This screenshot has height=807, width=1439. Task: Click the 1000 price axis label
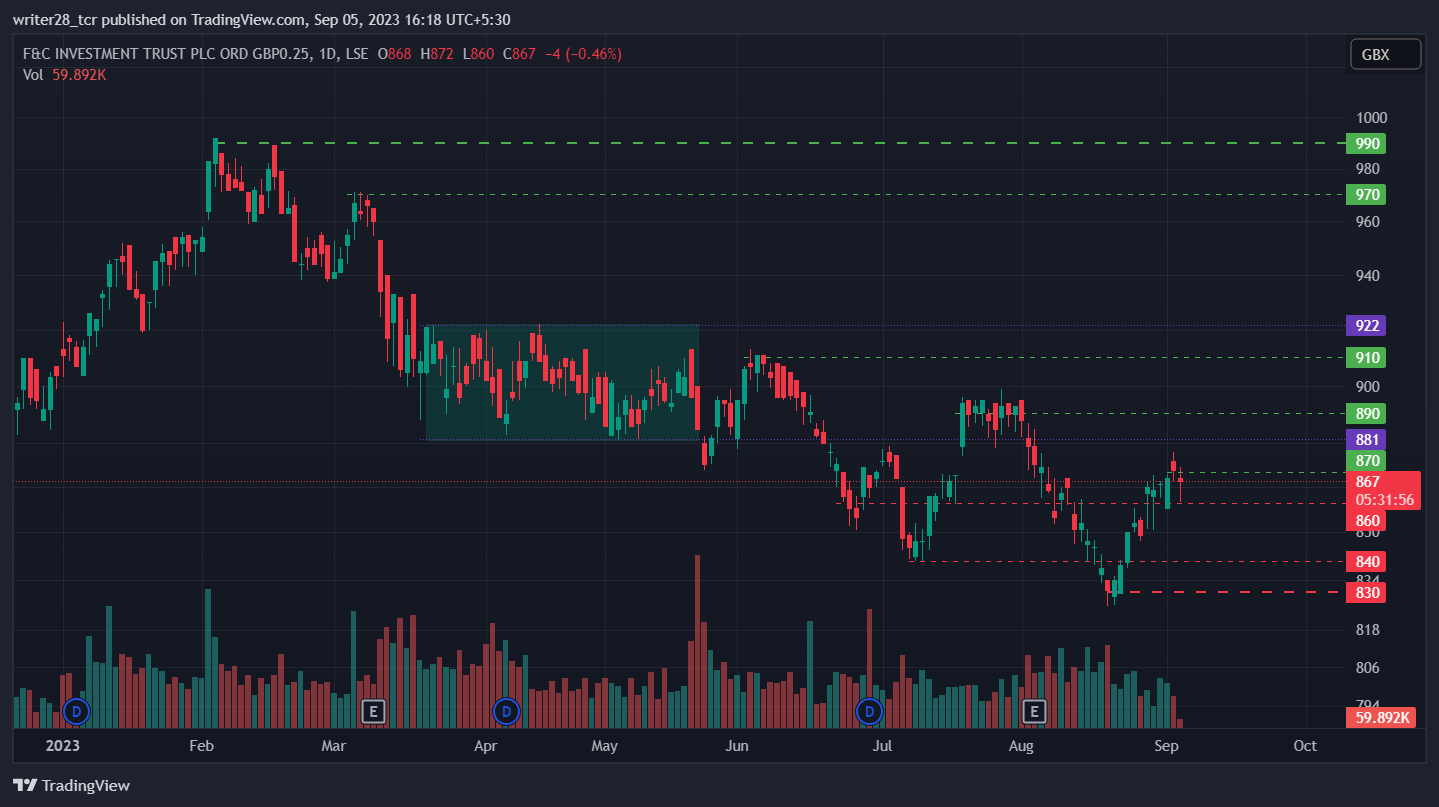[x=1372, y=117]
